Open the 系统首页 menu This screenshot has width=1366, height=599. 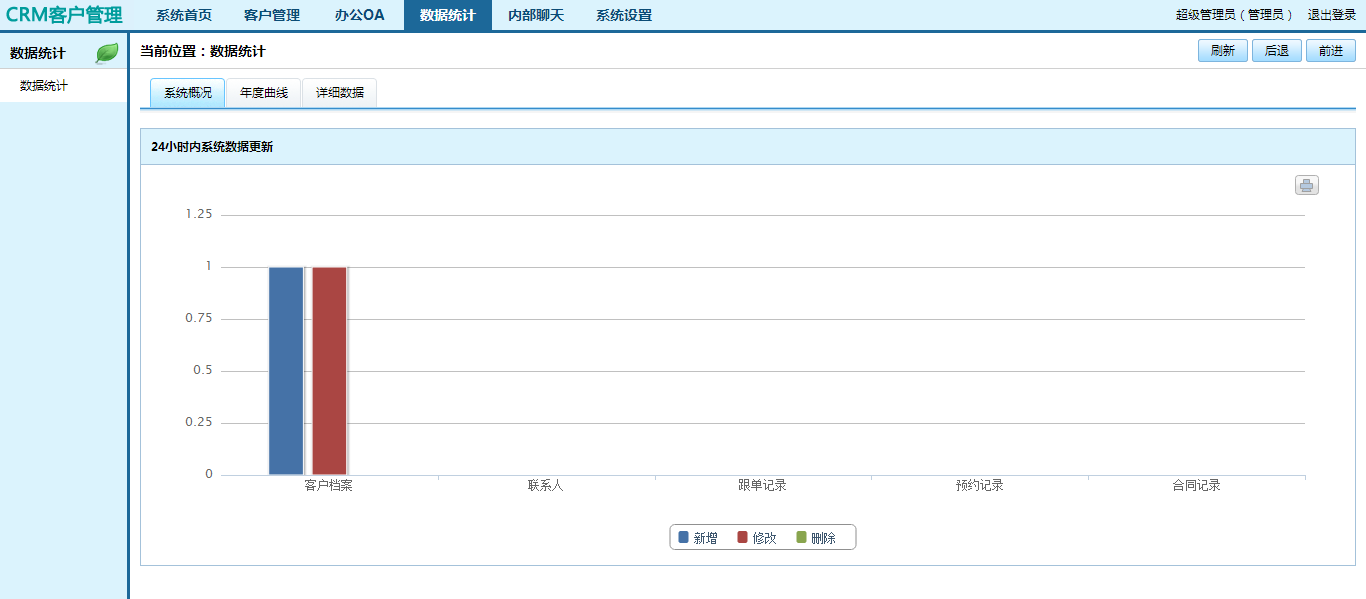pyautogui.click(x=184, y=15)
